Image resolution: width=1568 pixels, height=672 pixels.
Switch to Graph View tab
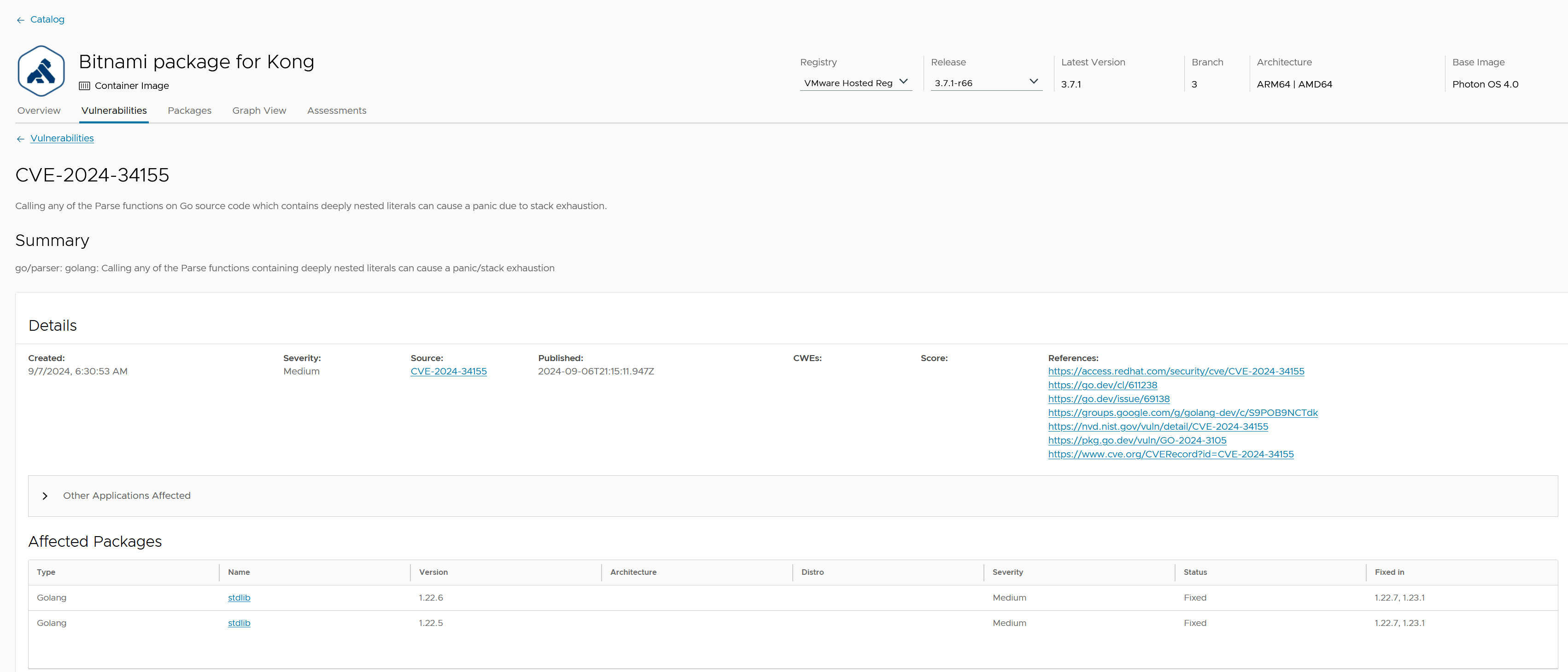(x=259, y=111)
